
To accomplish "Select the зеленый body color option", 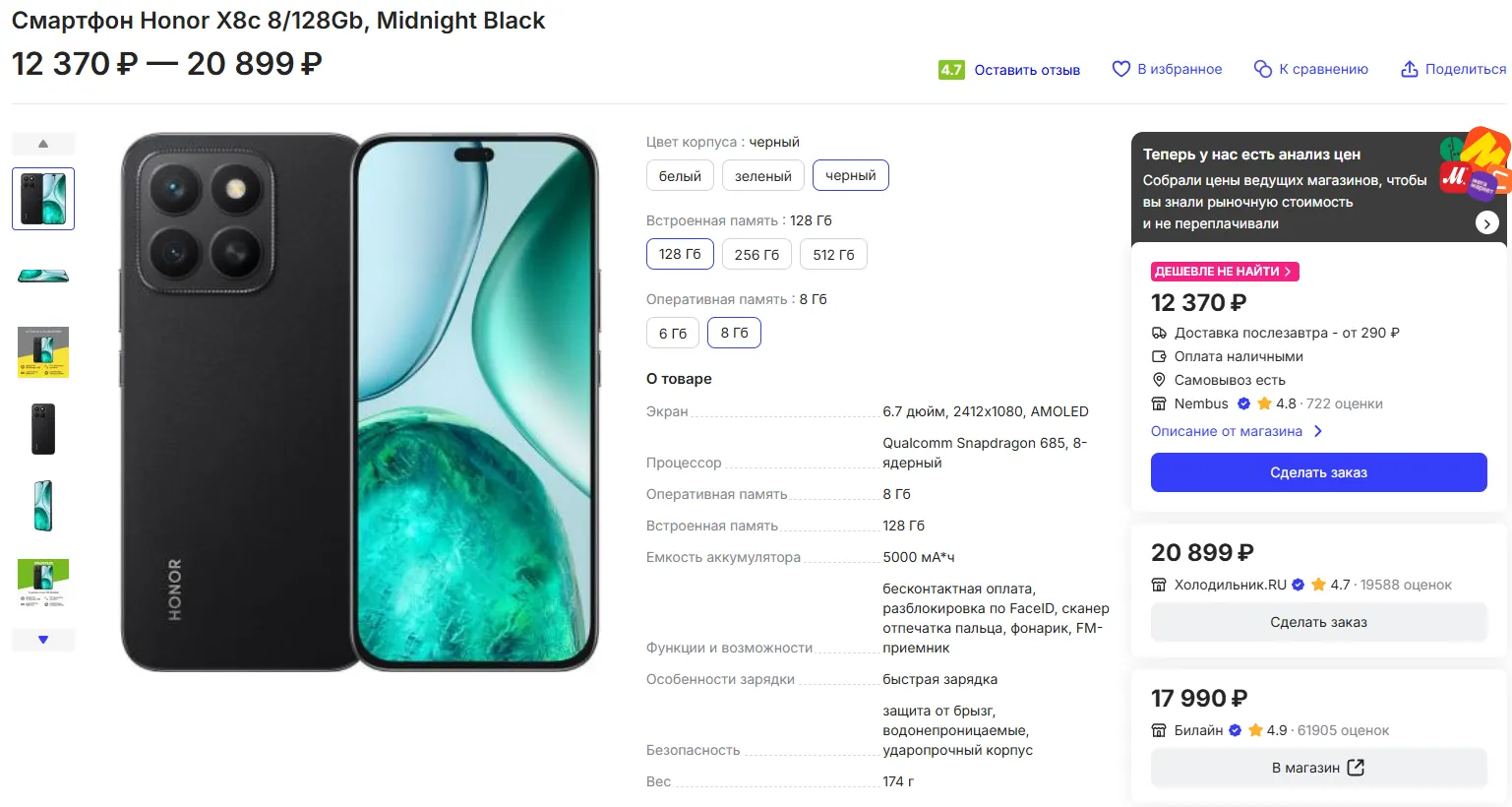I will pos(763,176).
